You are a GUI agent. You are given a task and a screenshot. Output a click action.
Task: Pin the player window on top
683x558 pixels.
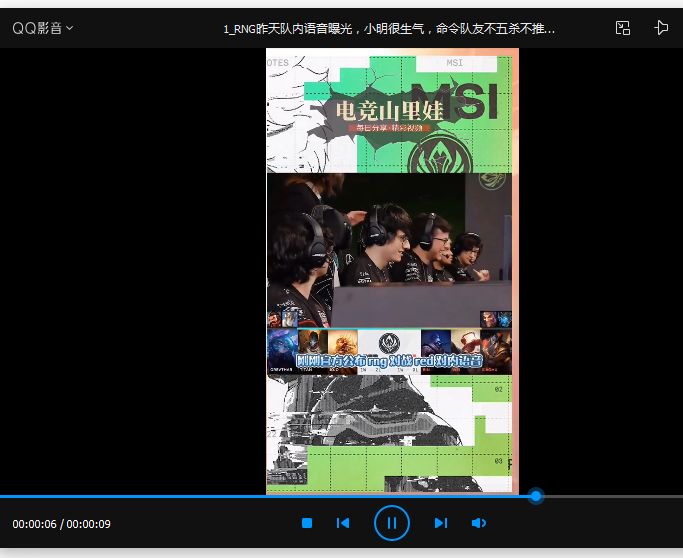pyautogui.click(x=661, y=27)
